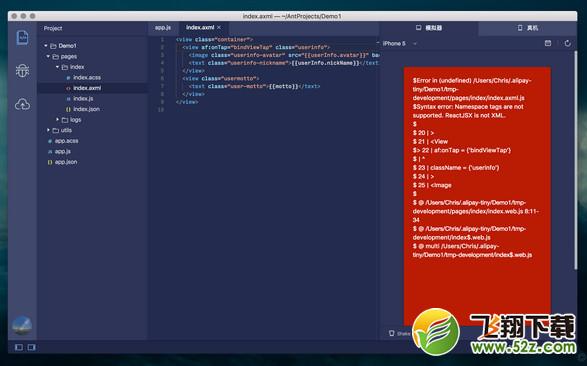
Task: Click error line 23 className userinfo
Action: click(456, 168)
